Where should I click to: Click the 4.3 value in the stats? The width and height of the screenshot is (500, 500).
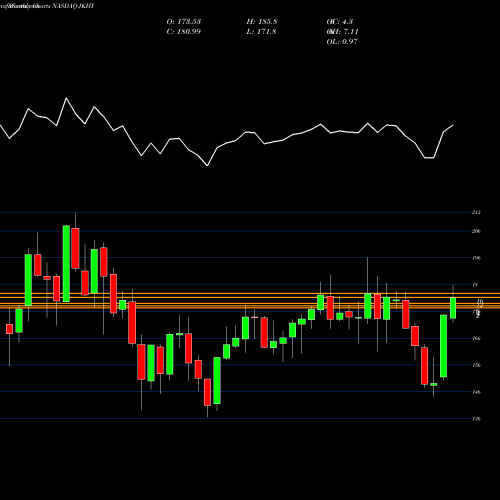347,22
